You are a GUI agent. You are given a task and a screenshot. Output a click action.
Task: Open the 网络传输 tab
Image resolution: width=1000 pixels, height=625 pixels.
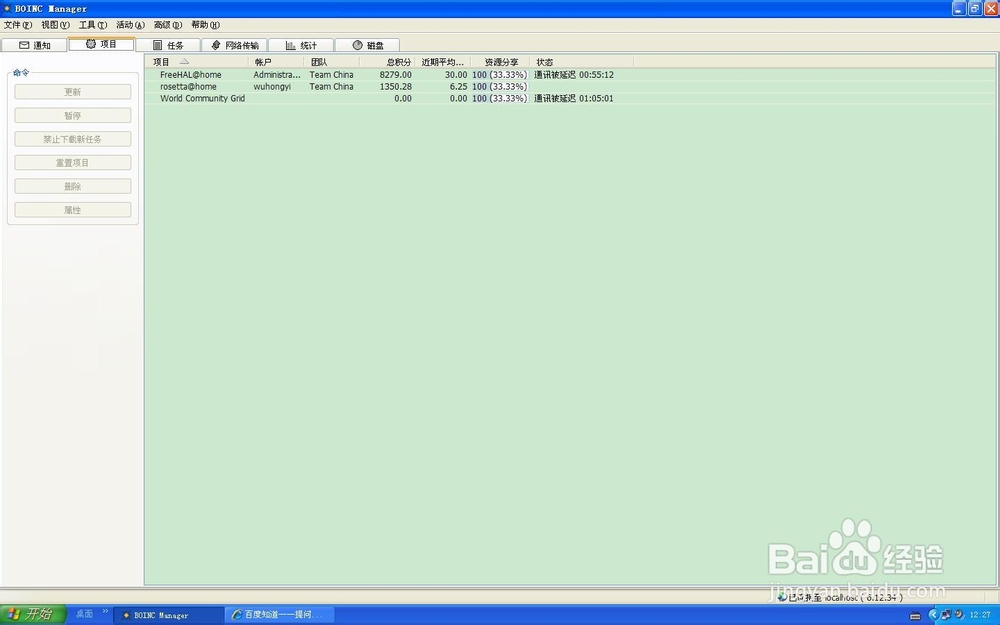click(235, 45)
